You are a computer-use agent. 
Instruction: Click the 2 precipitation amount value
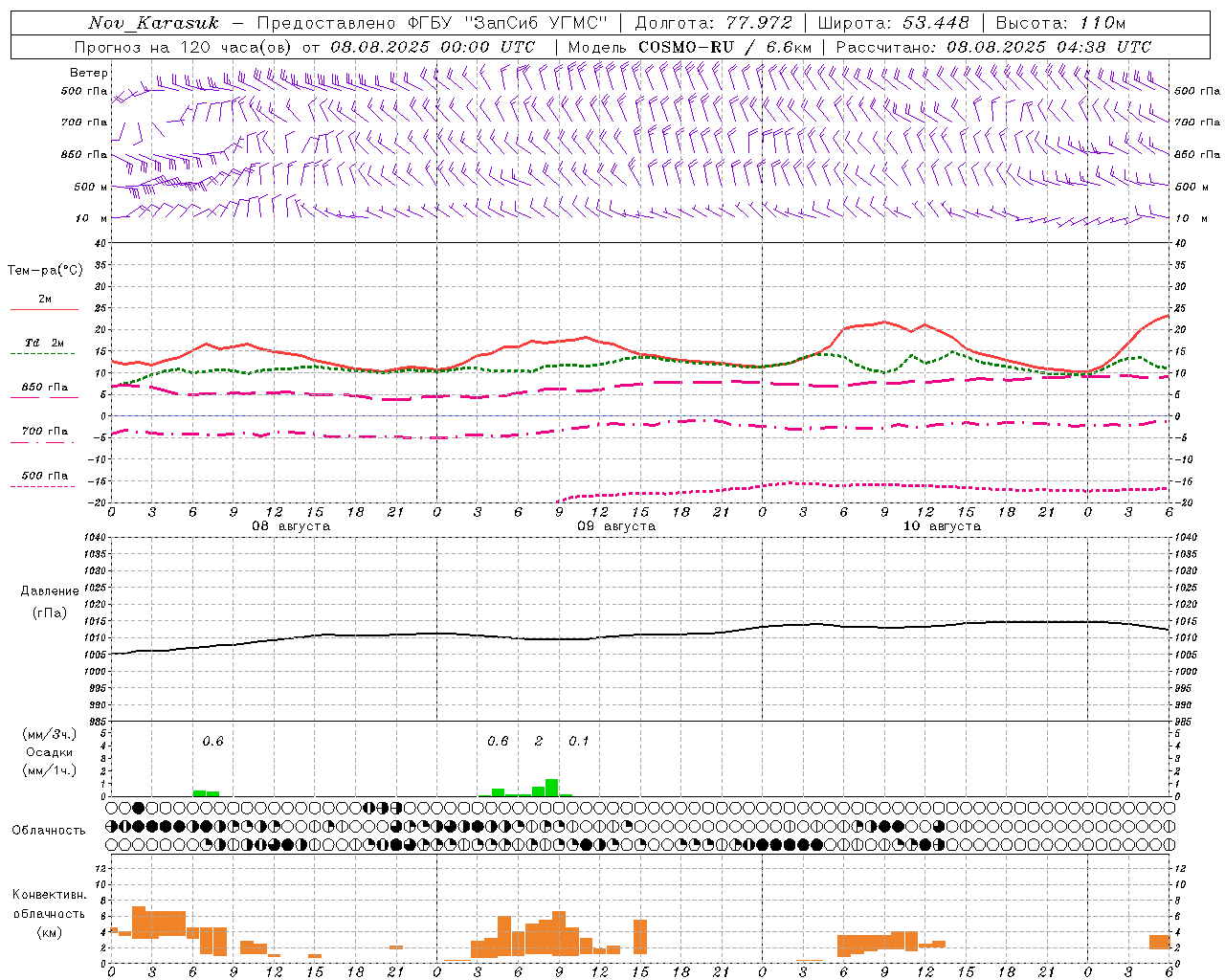click(539, 742)
